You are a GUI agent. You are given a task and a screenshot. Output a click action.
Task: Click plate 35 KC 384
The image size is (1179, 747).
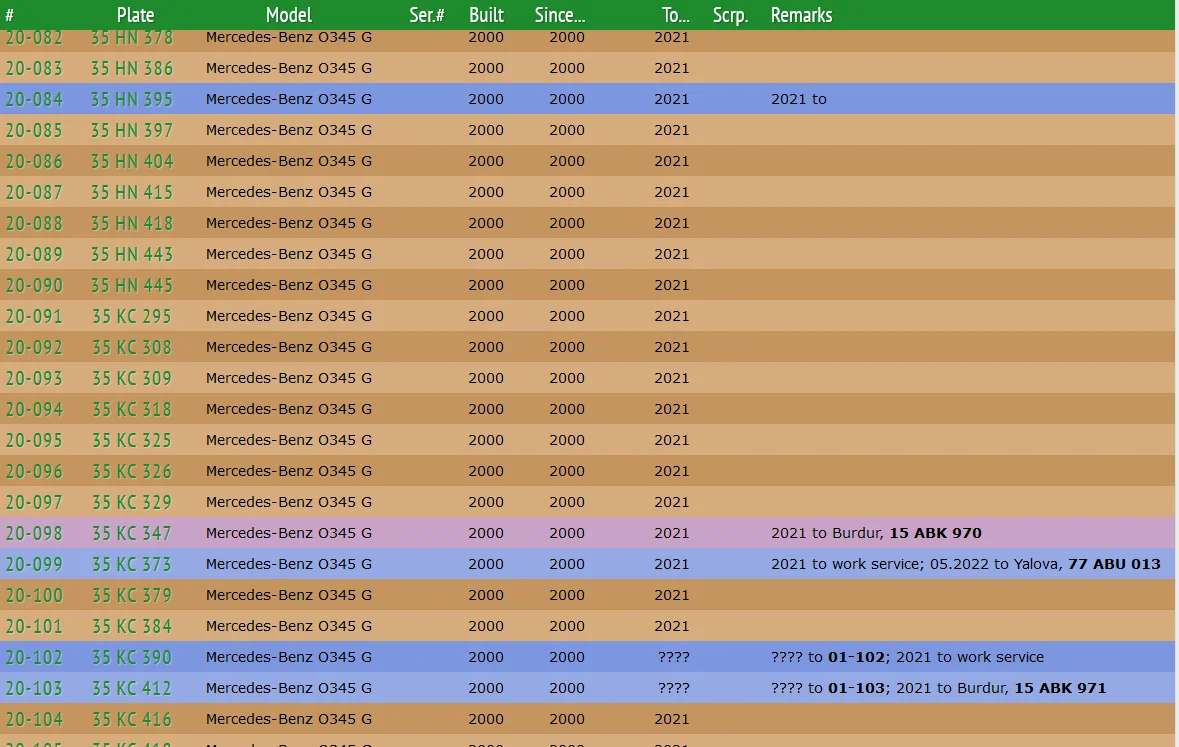click(132, 626)
